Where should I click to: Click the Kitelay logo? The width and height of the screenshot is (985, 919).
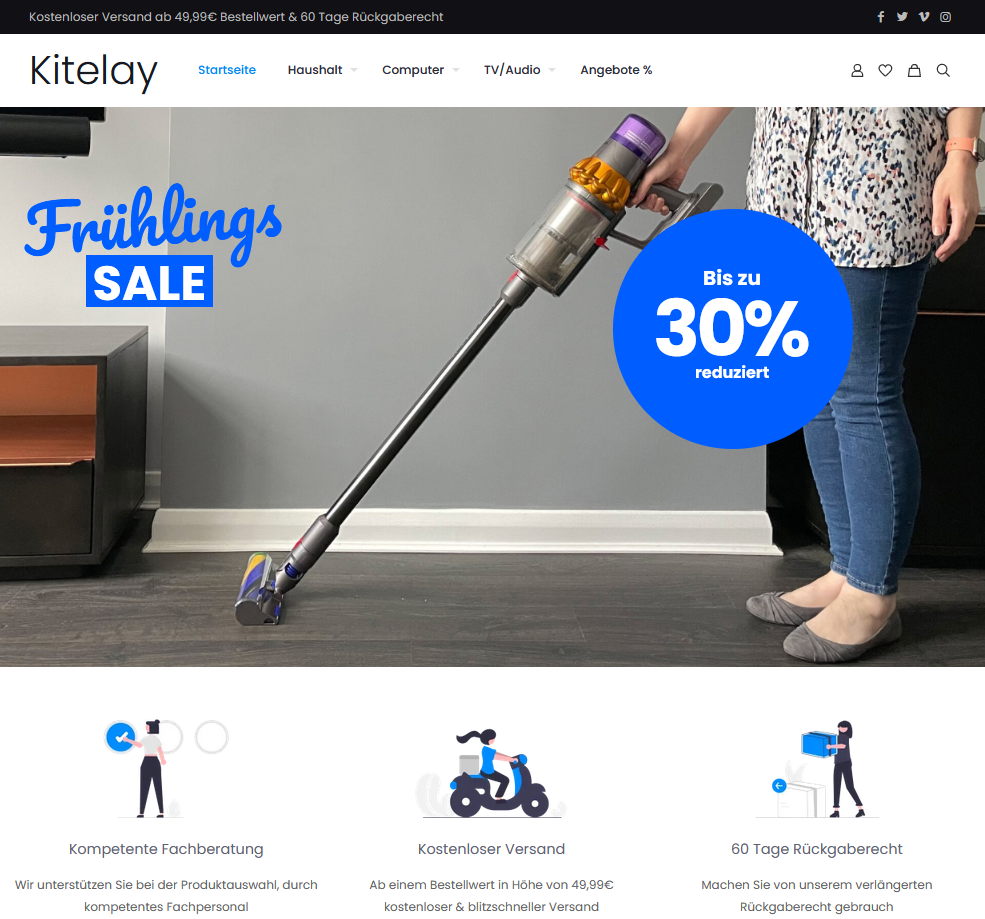(x=94, y=72)
